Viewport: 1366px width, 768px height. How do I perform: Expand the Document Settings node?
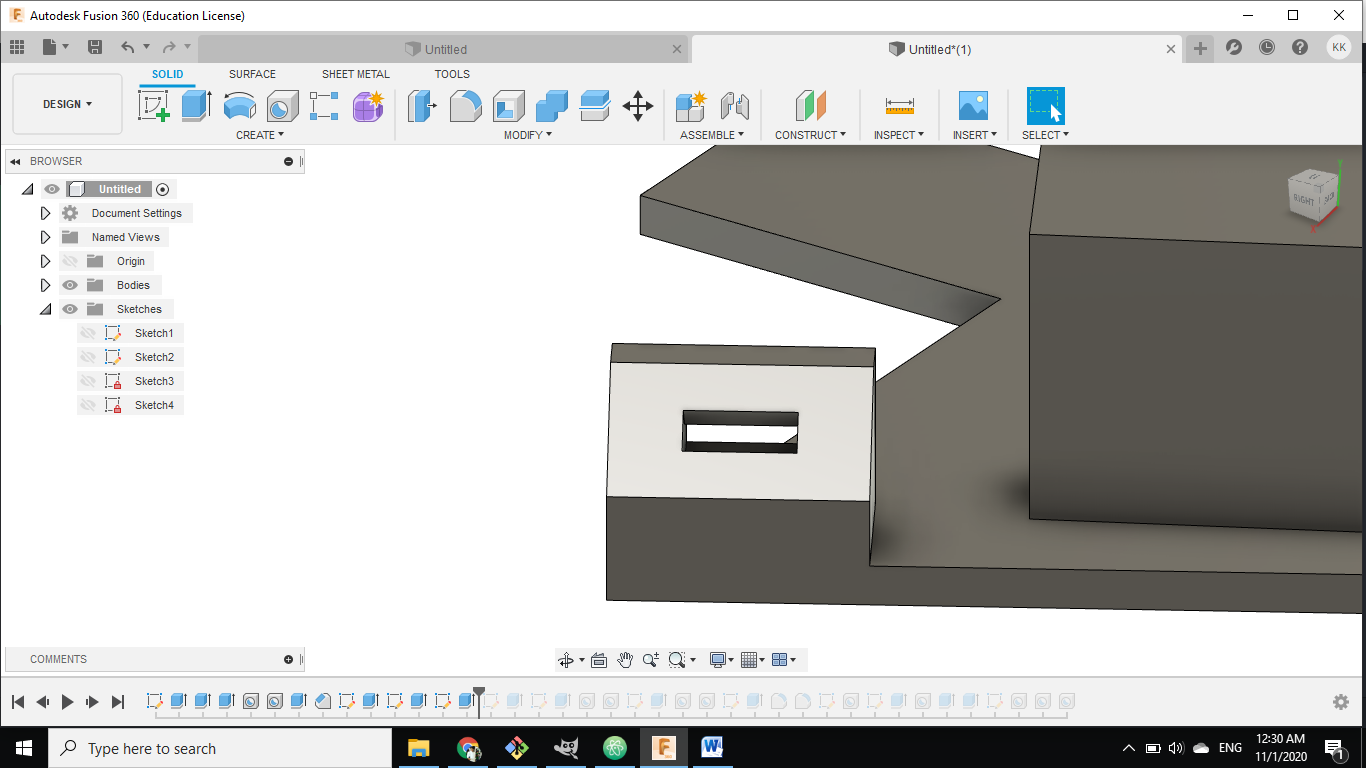(45, 213)
